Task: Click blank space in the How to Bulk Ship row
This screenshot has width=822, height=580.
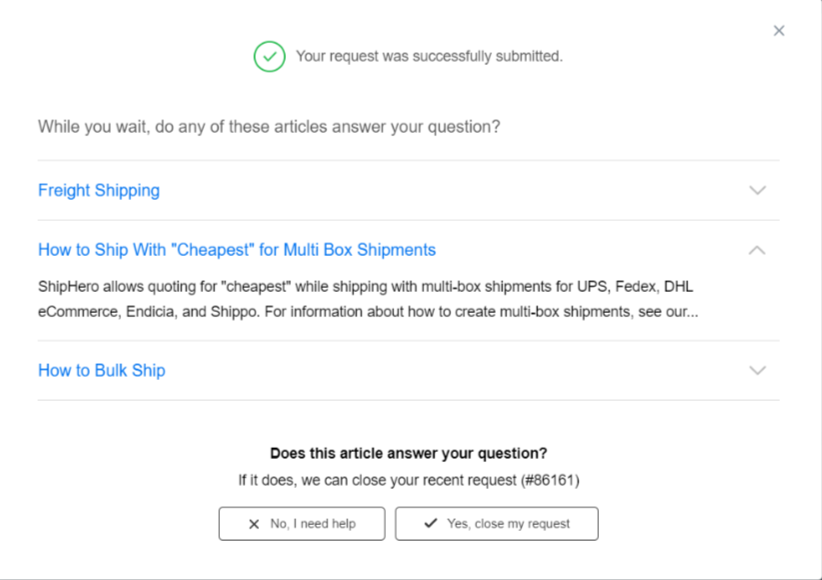Action: [x=451, y=371]
